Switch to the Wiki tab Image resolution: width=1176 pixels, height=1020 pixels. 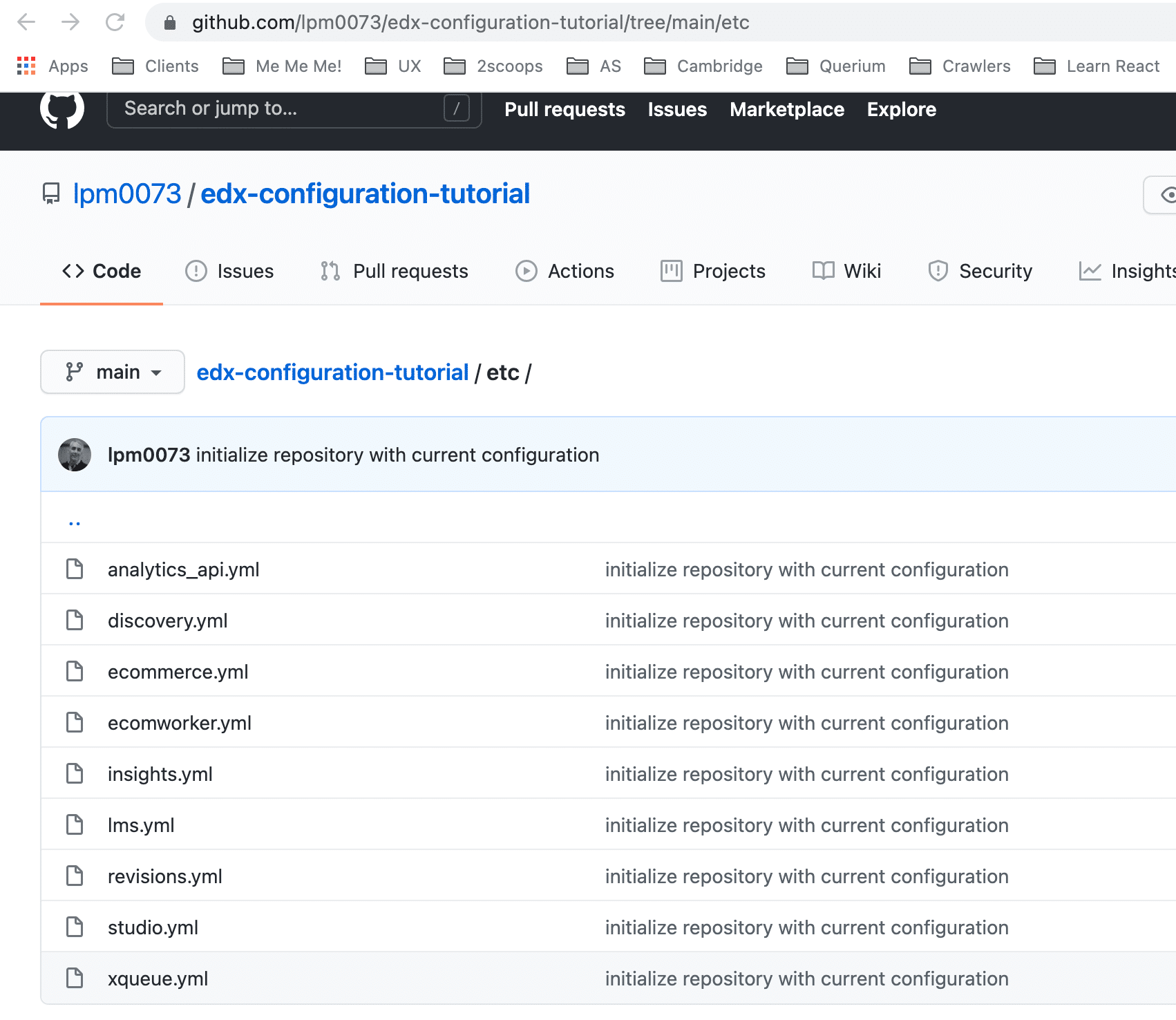pyautogui.click(x=846, y=271)
